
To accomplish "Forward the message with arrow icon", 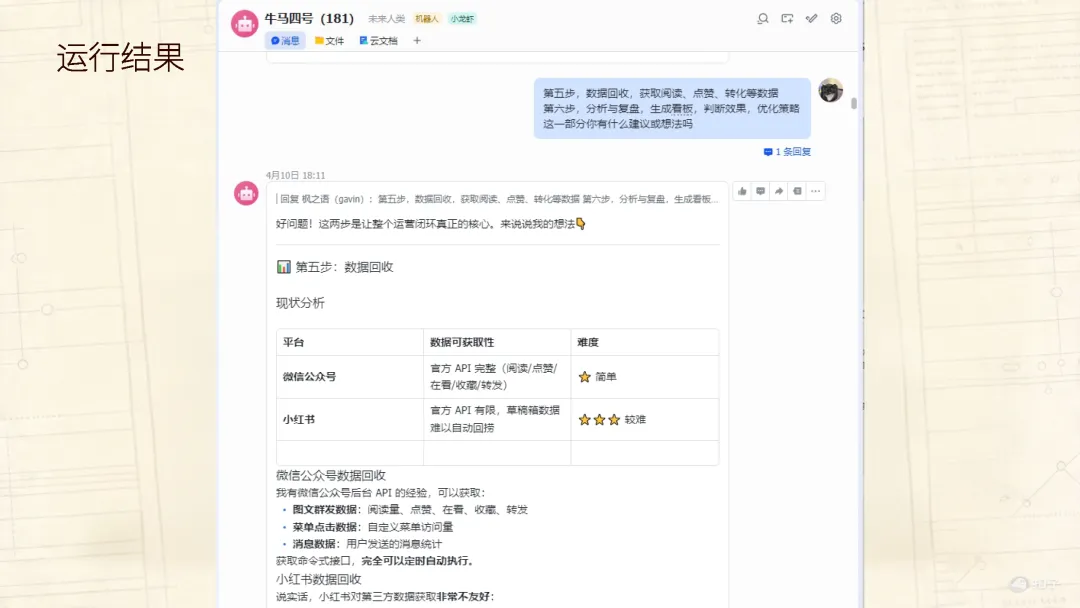I will click(779, 191).
